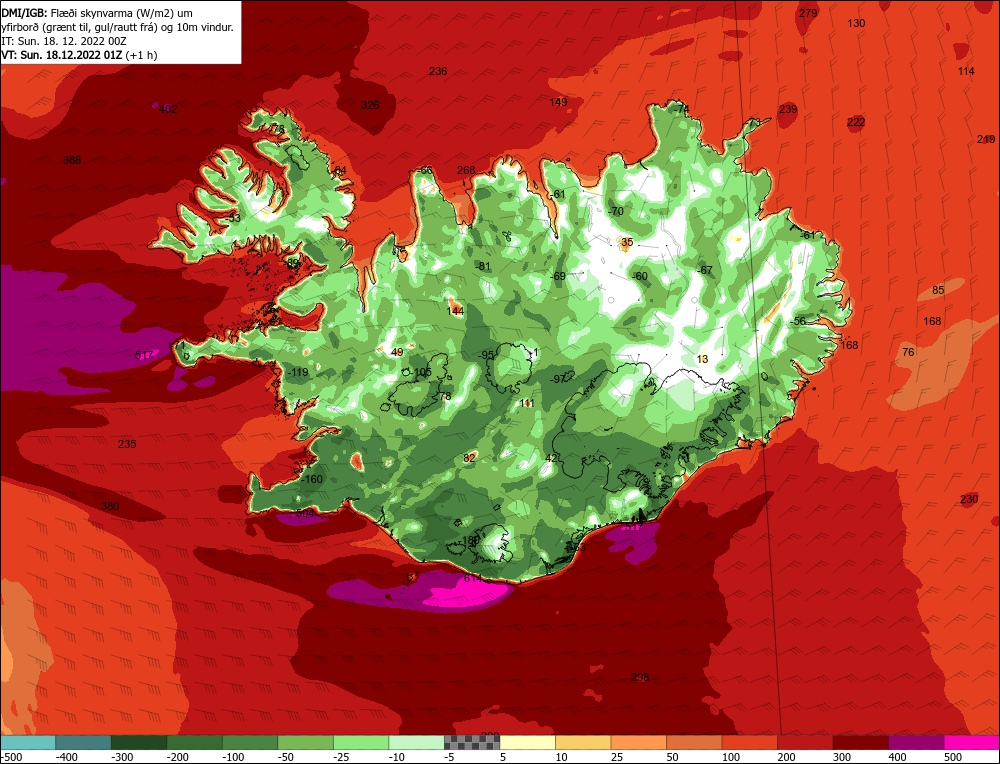Click the flux value '388' west of Westfjords

pos(72,160)
